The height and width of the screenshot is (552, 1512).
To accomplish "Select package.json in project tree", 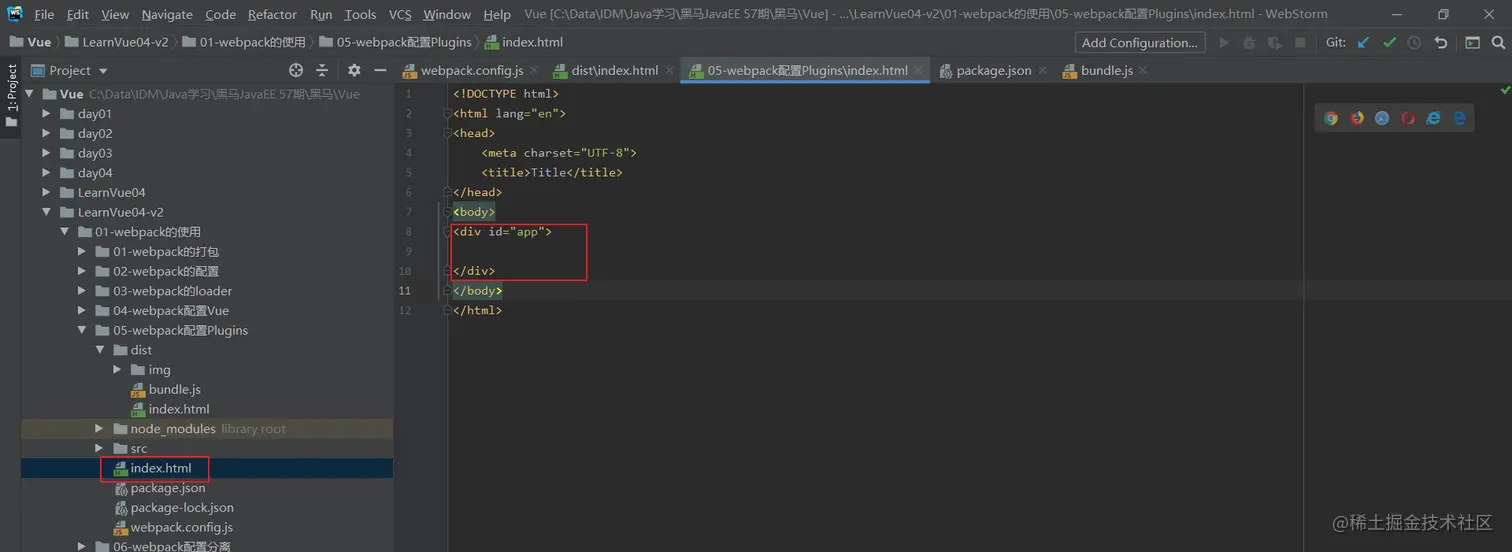I will [x=168, y=488].
